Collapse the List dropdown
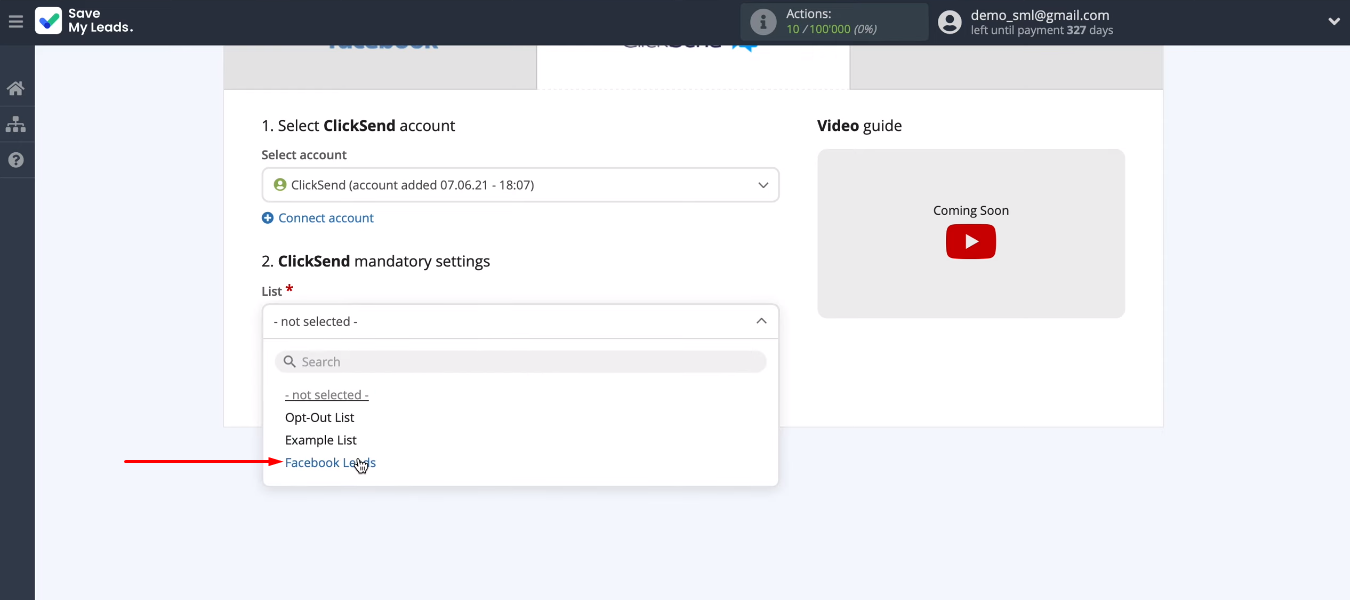The image size is (1350, 600). pyautogui.click(x=520, y=321)
